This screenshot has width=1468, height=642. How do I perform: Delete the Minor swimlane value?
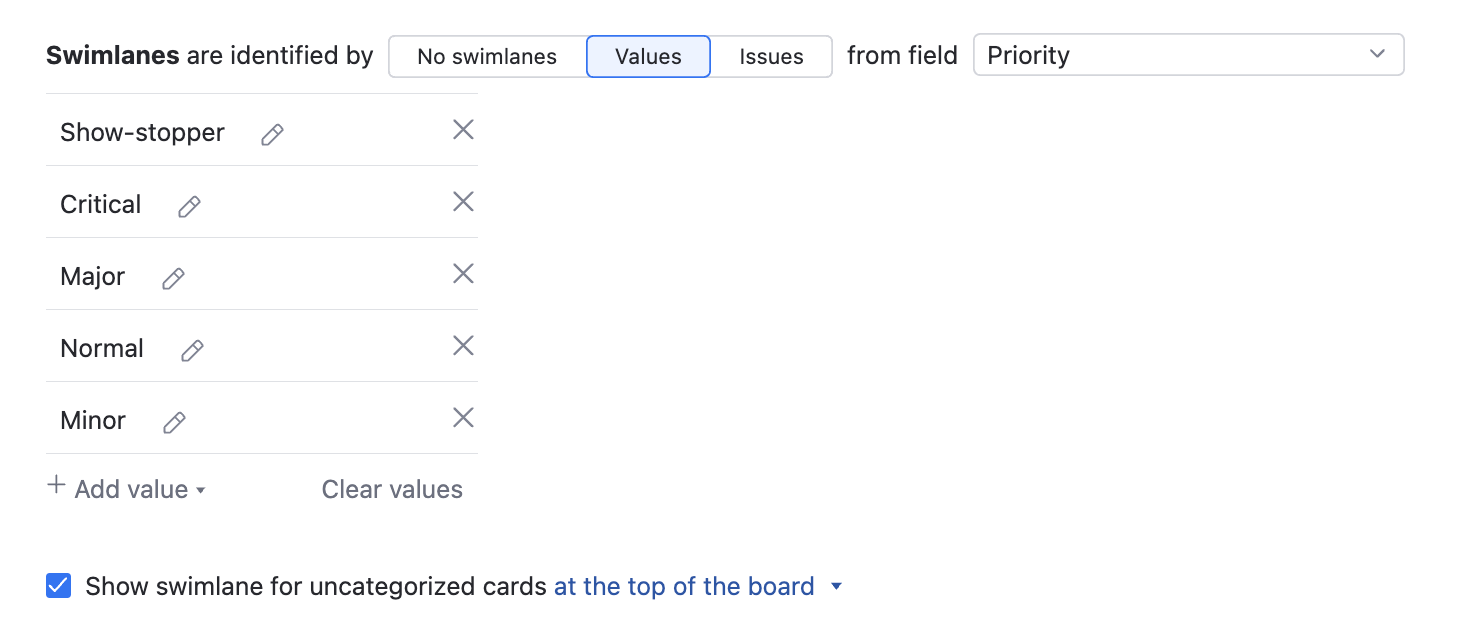(x=463, y=418)
